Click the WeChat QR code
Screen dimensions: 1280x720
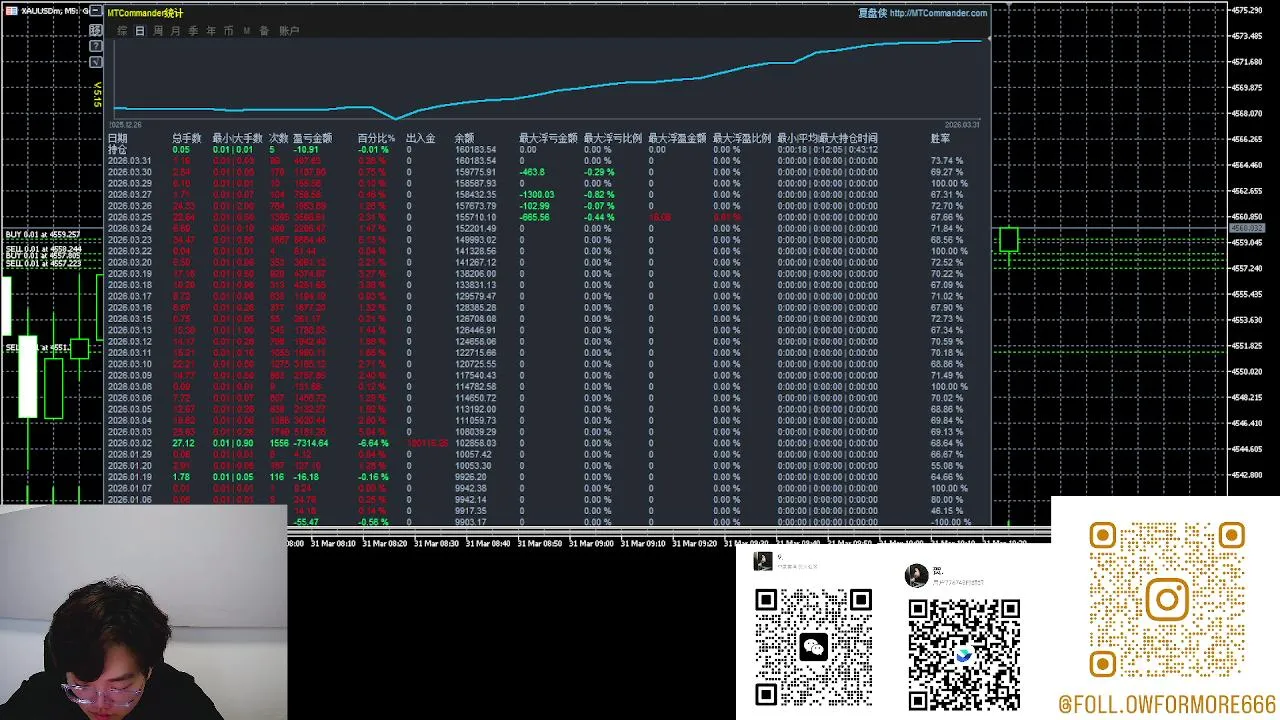(x=813, y=649)
